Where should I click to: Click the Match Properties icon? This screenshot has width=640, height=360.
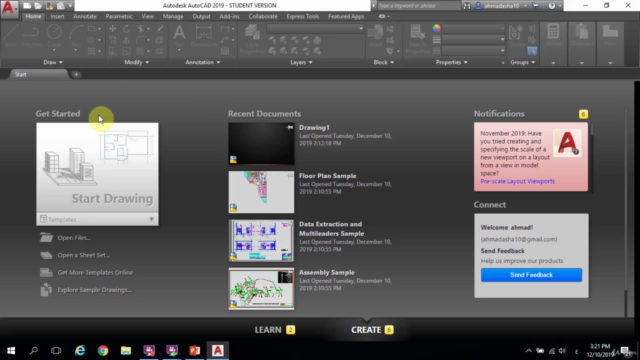417,39
